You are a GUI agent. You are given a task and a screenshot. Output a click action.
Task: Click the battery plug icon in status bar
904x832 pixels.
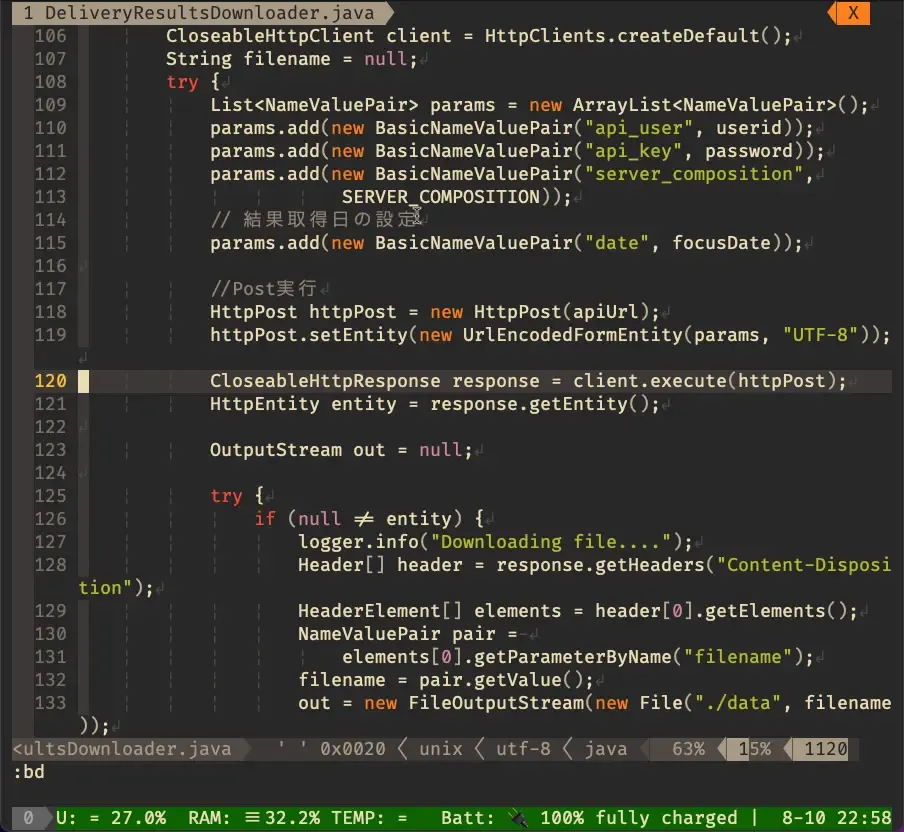517,818
